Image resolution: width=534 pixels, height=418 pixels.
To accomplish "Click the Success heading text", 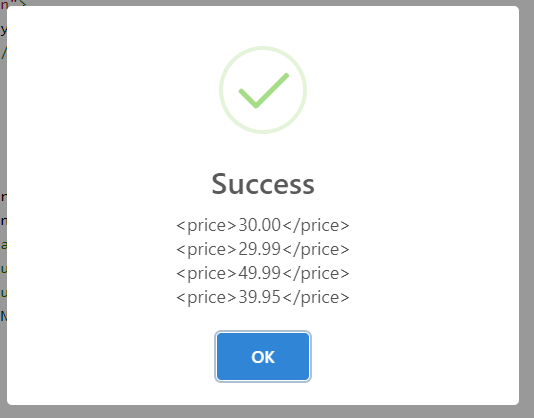I will (263, 184).
